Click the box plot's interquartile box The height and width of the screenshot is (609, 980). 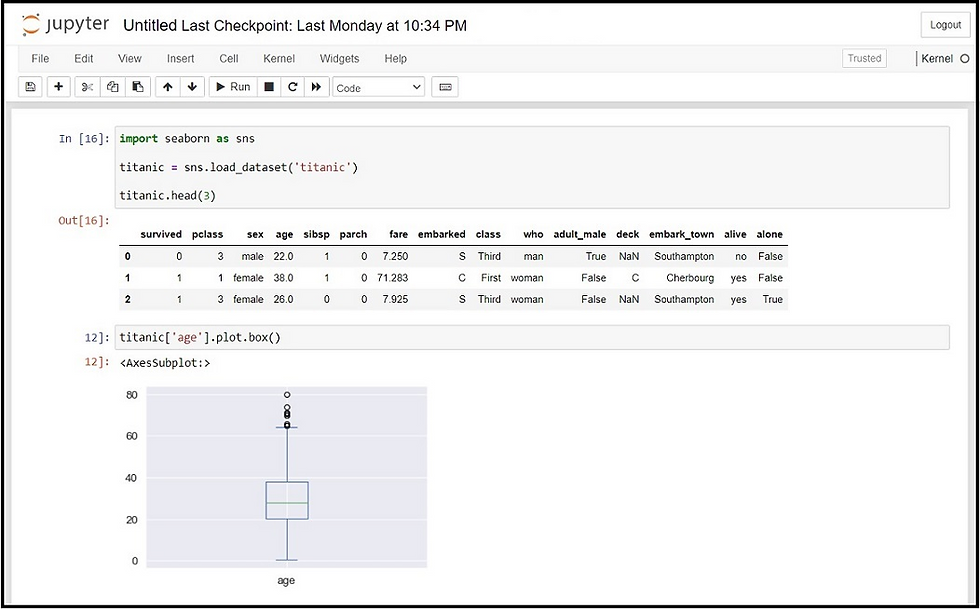click(287, 500)
